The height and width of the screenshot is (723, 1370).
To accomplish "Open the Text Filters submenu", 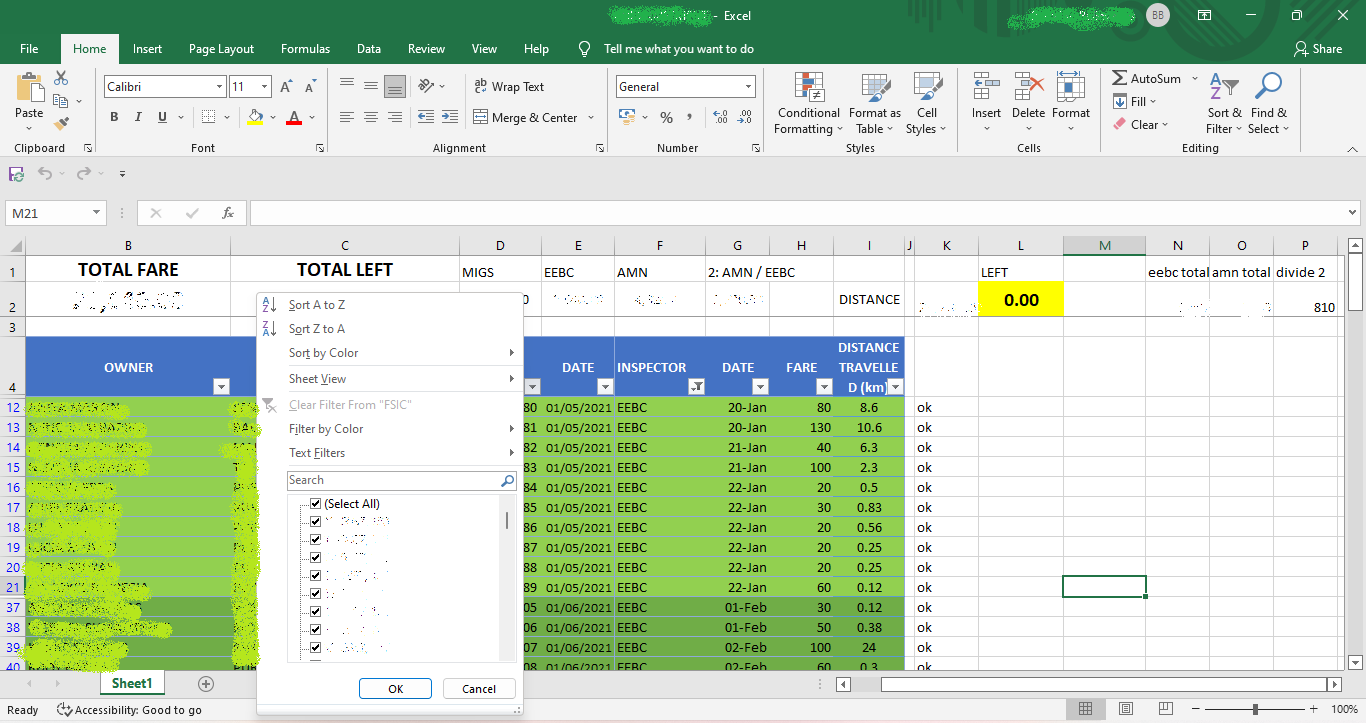I will click(x=390, y=453).
